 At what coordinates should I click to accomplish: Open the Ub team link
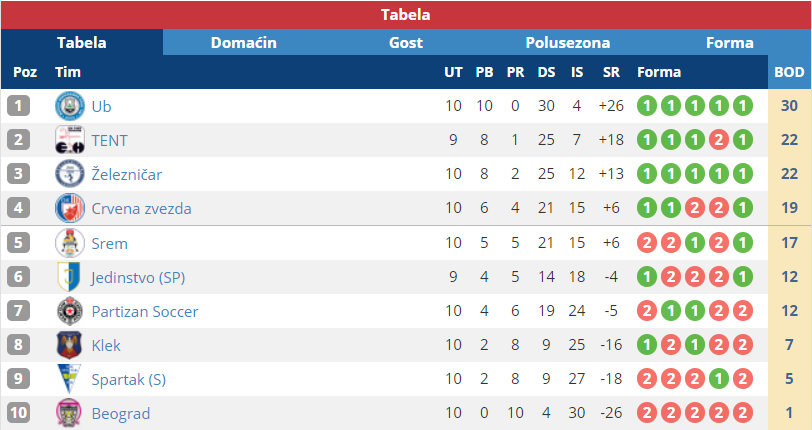(x=101, y=106)
